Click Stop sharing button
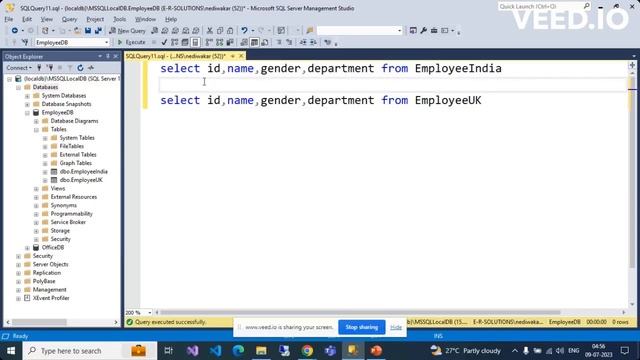 (362, 327)
